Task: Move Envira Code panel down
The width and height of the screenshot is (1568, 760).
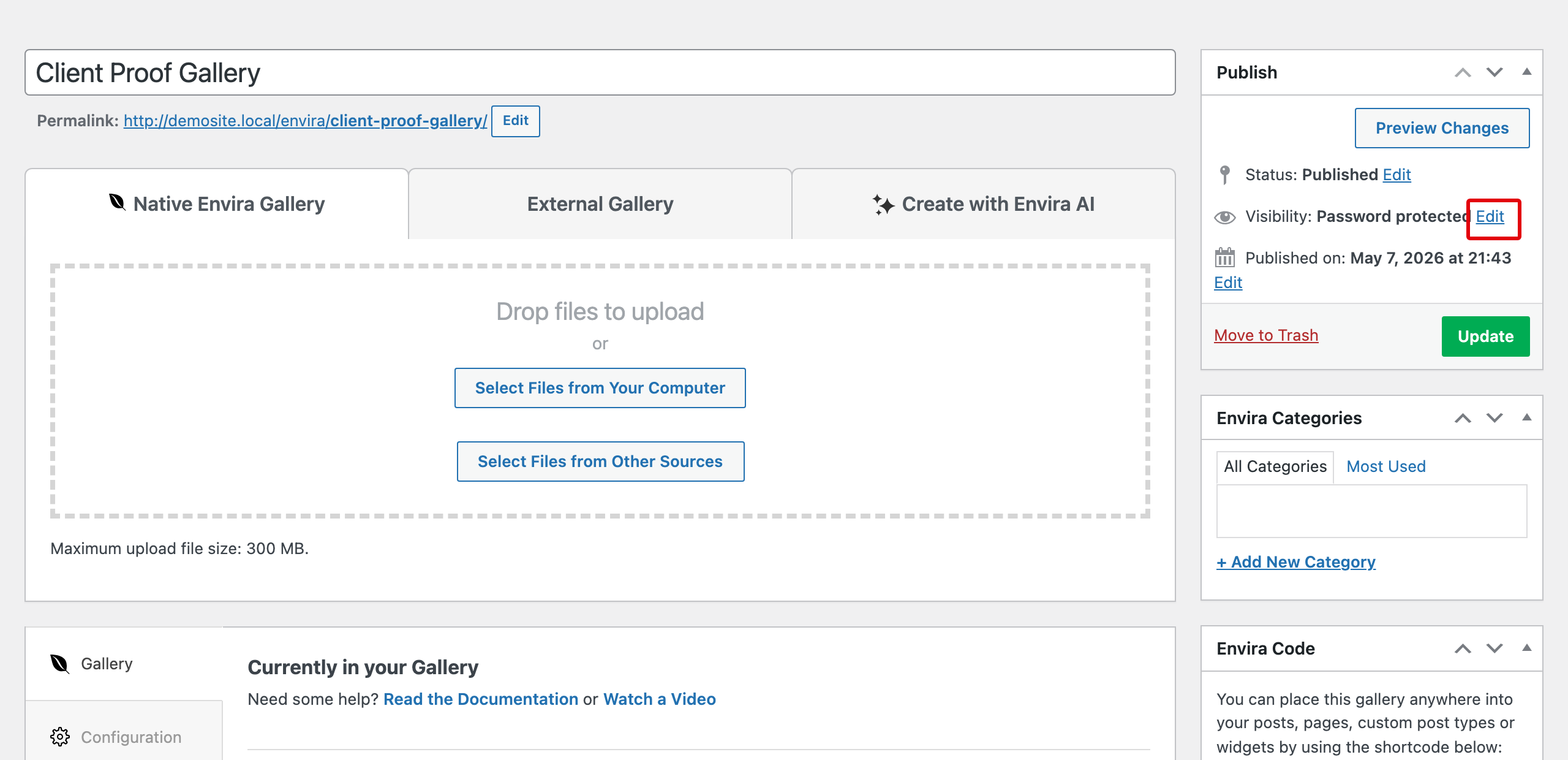Action: click(x=1494, y=648)
